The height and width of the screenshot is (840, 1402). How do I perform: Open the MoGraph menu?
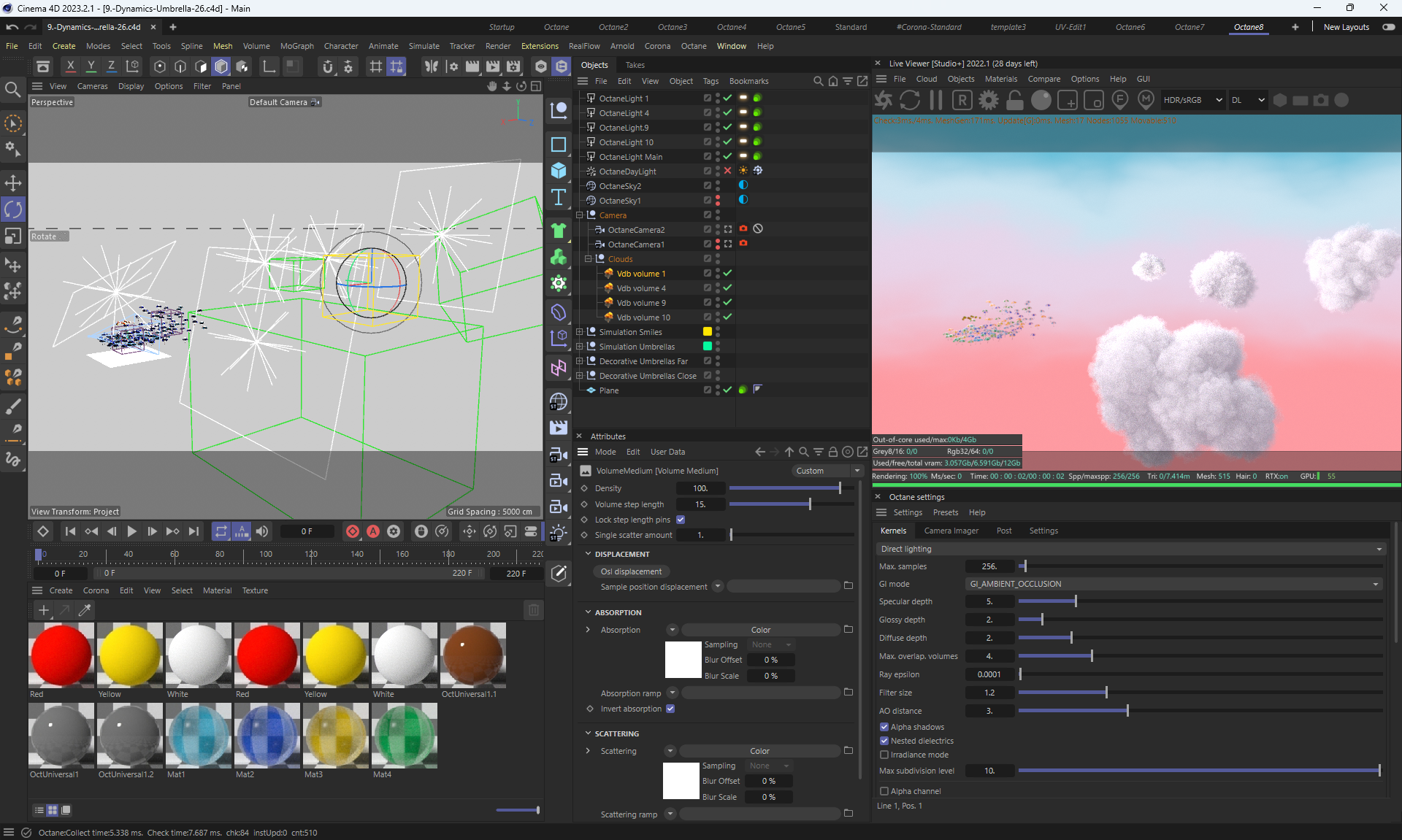pyautogui.click(x=296, y=46)
